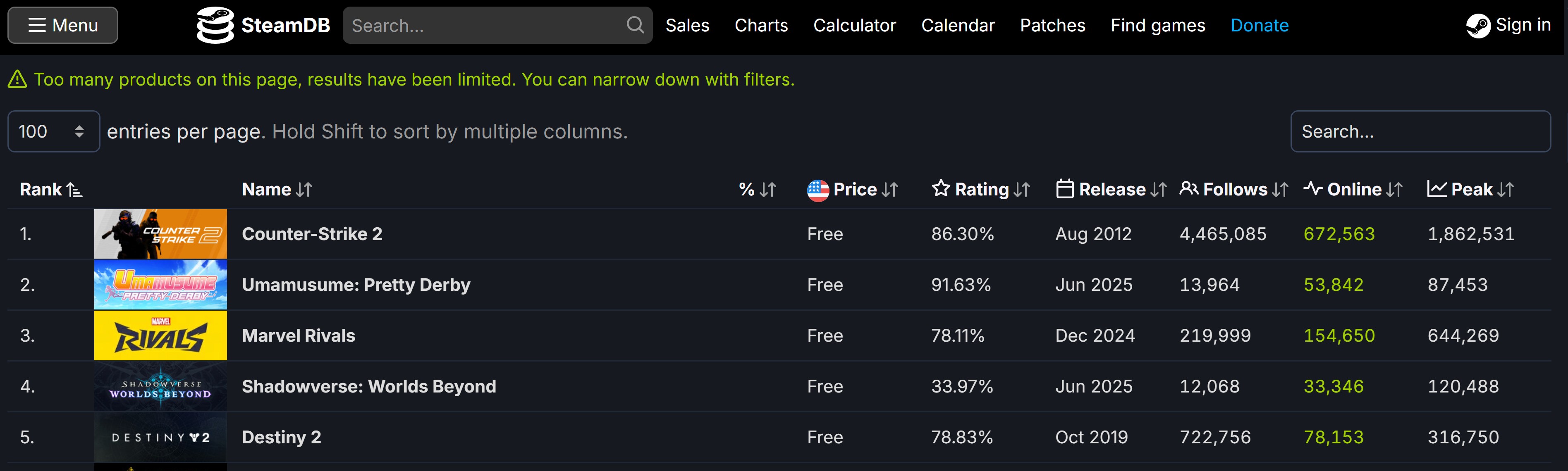Click Marvel Rivals online count 154,650

point(1339,336)
